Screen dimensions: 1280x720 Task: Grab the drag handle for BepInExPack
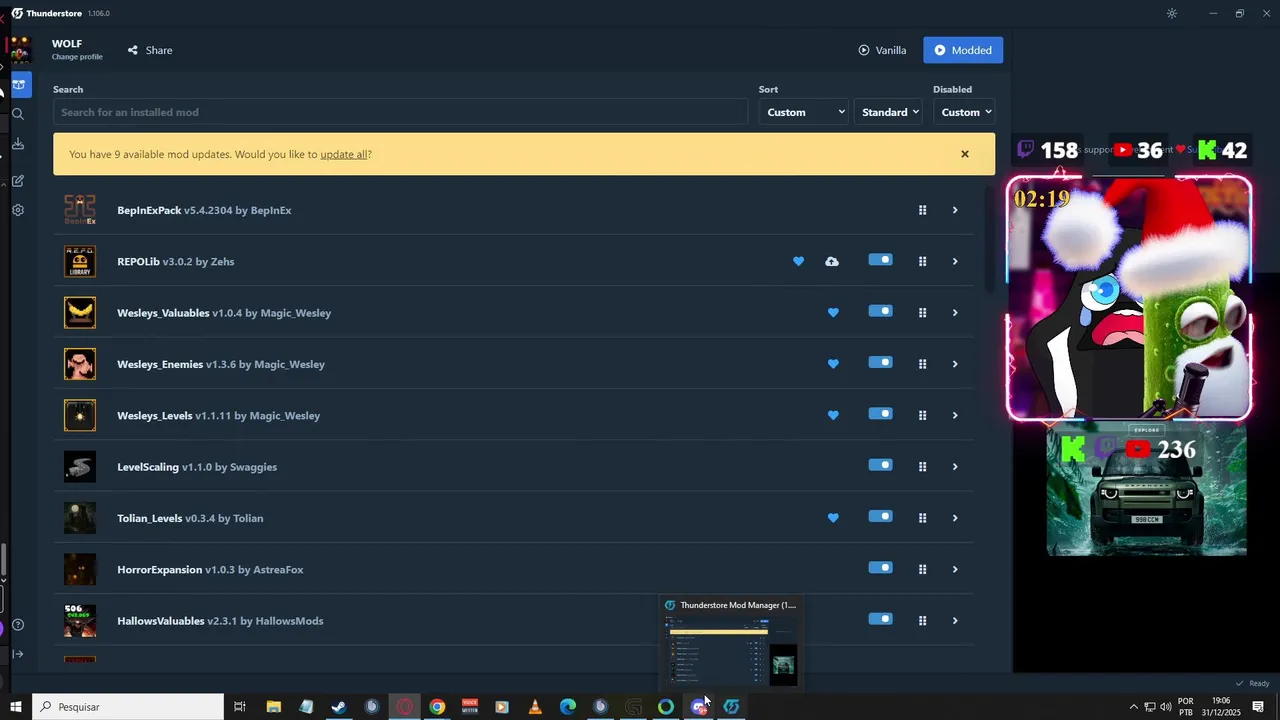pyautogui.click(x=922, y=210)
